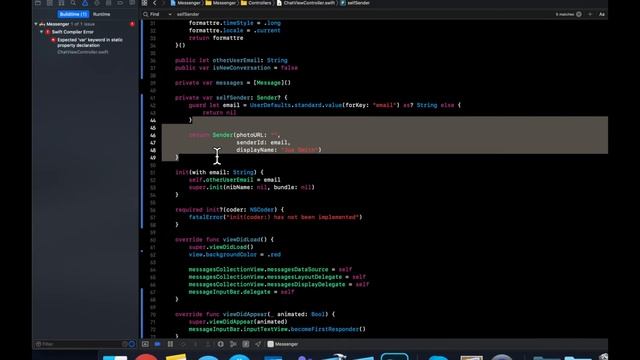
Task: Collapse the Swift Compiler Error group
Action: tap(41, 32)
